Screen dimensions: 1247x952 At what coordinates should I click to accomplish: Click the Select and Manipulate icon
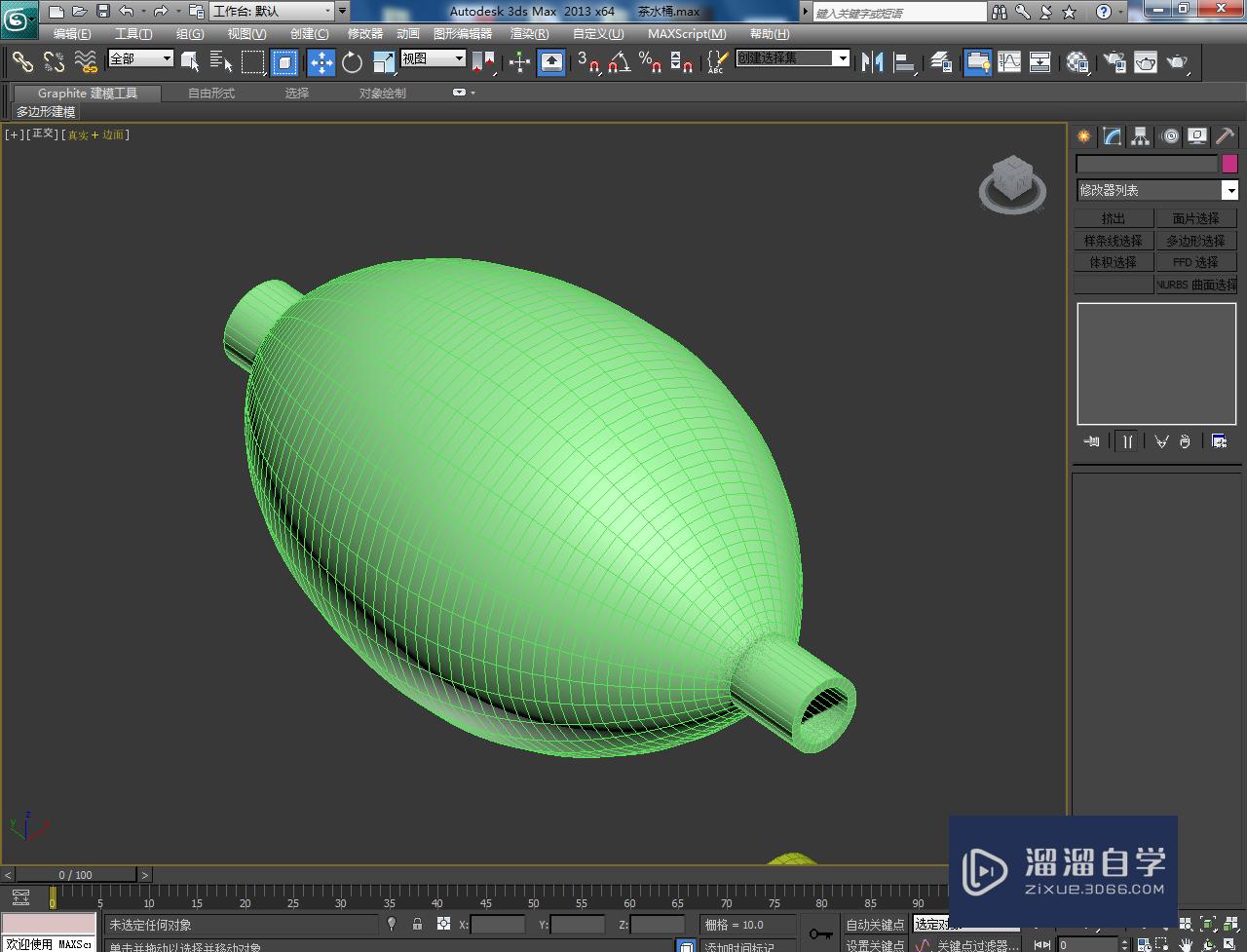pos(519,62)
